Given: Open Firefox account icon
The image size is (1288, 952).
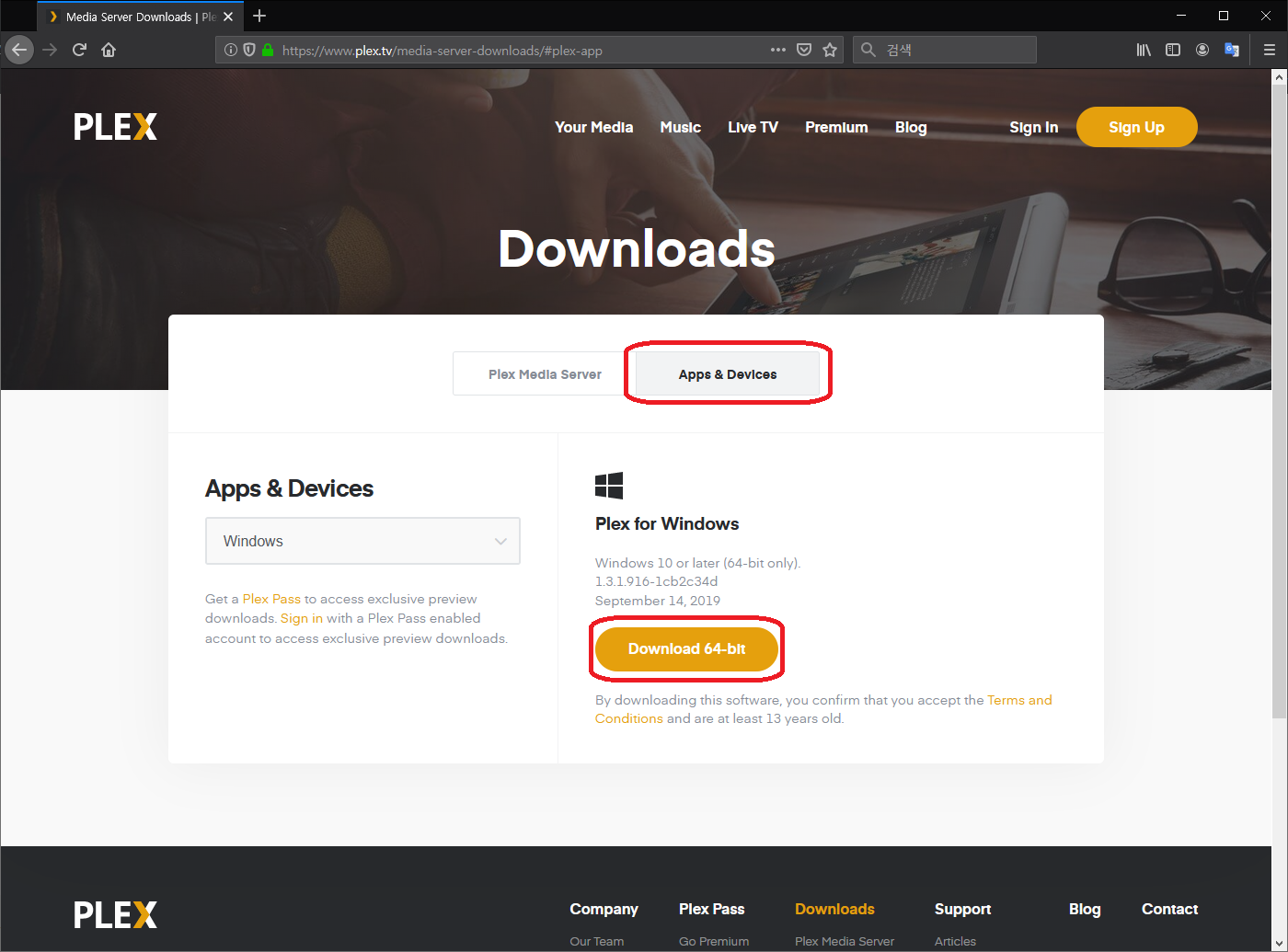Looking at the screenshot, I should click(1202, 50).
